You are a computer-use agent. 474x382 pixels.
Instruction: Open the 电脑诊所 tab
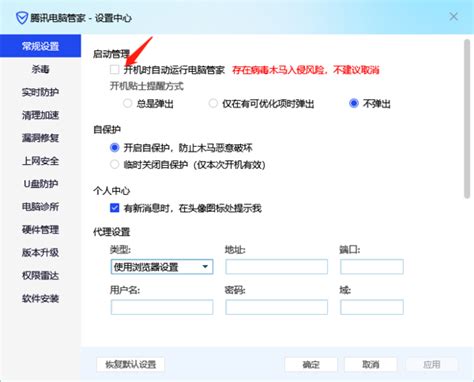coord(40,207)
